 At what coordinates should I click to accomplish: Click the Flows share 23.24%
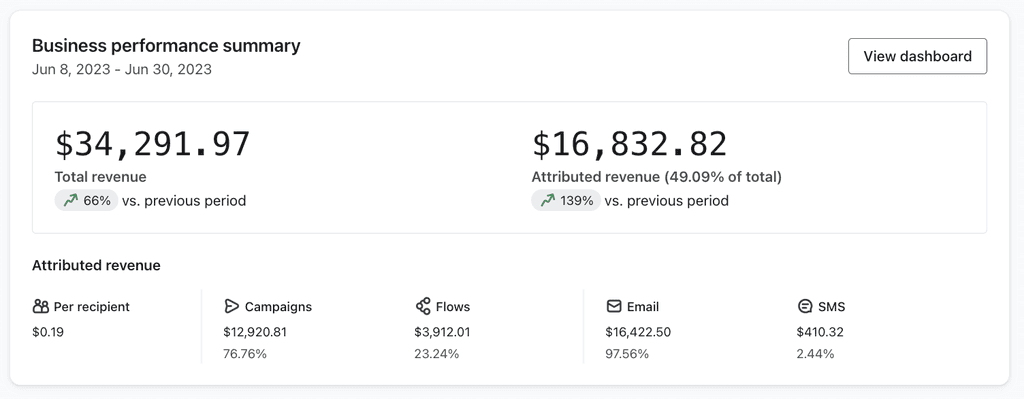click(436, 354)
